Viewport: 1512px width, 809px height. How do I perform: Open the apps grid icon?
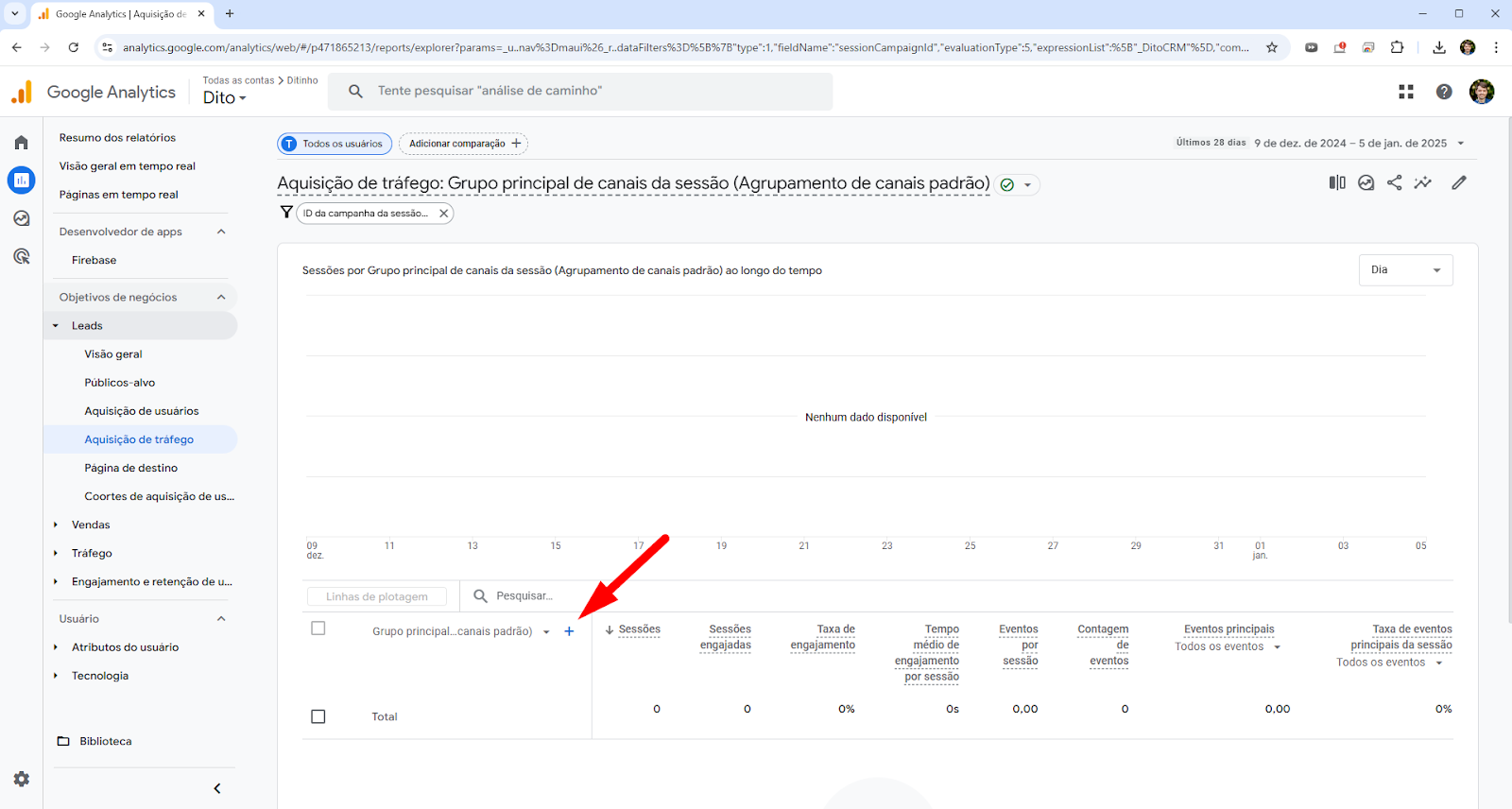tap(1406, 92)
